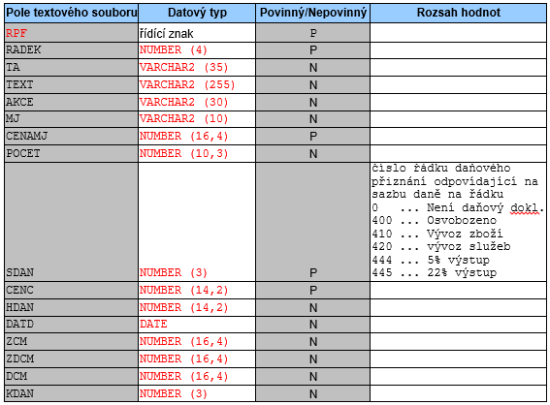Click the 'Pole textového souboru' column header
The image size is (550, 405).
pyautogui.click(x=72, y=13)
